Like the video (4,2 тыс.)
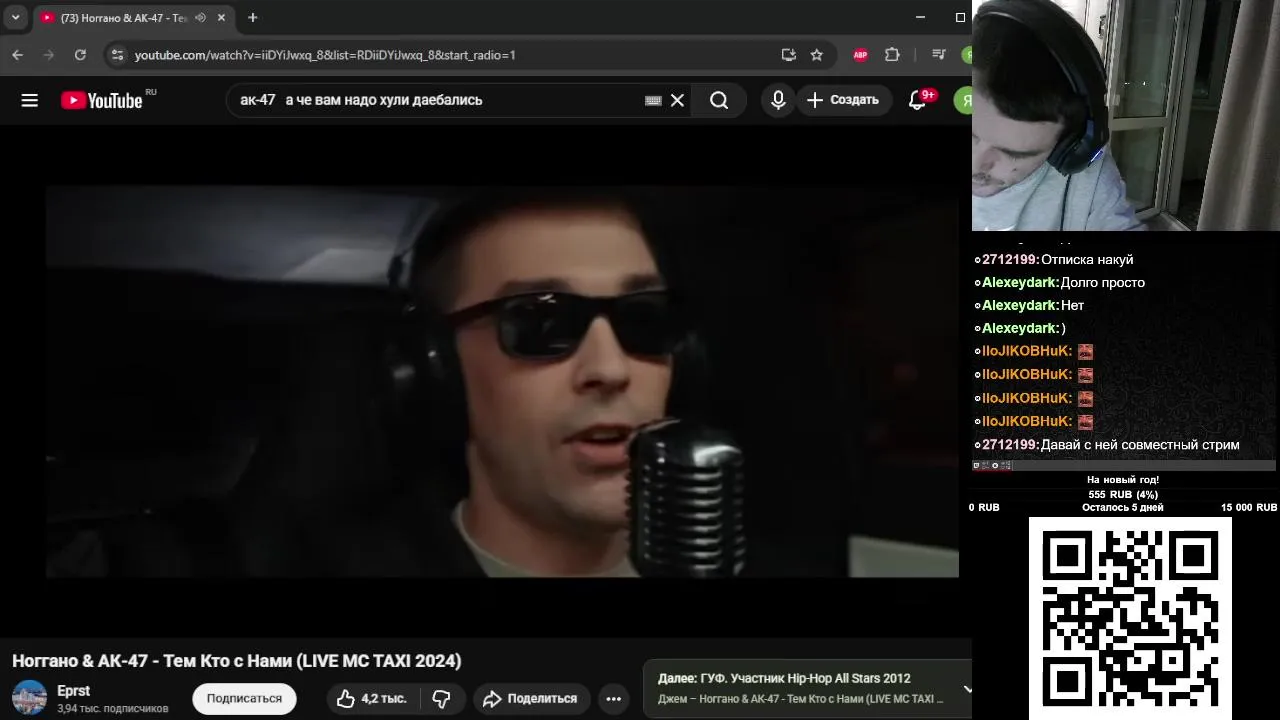Image resolution: width=1280 pixels, height=720 pixels. (372, 698)
